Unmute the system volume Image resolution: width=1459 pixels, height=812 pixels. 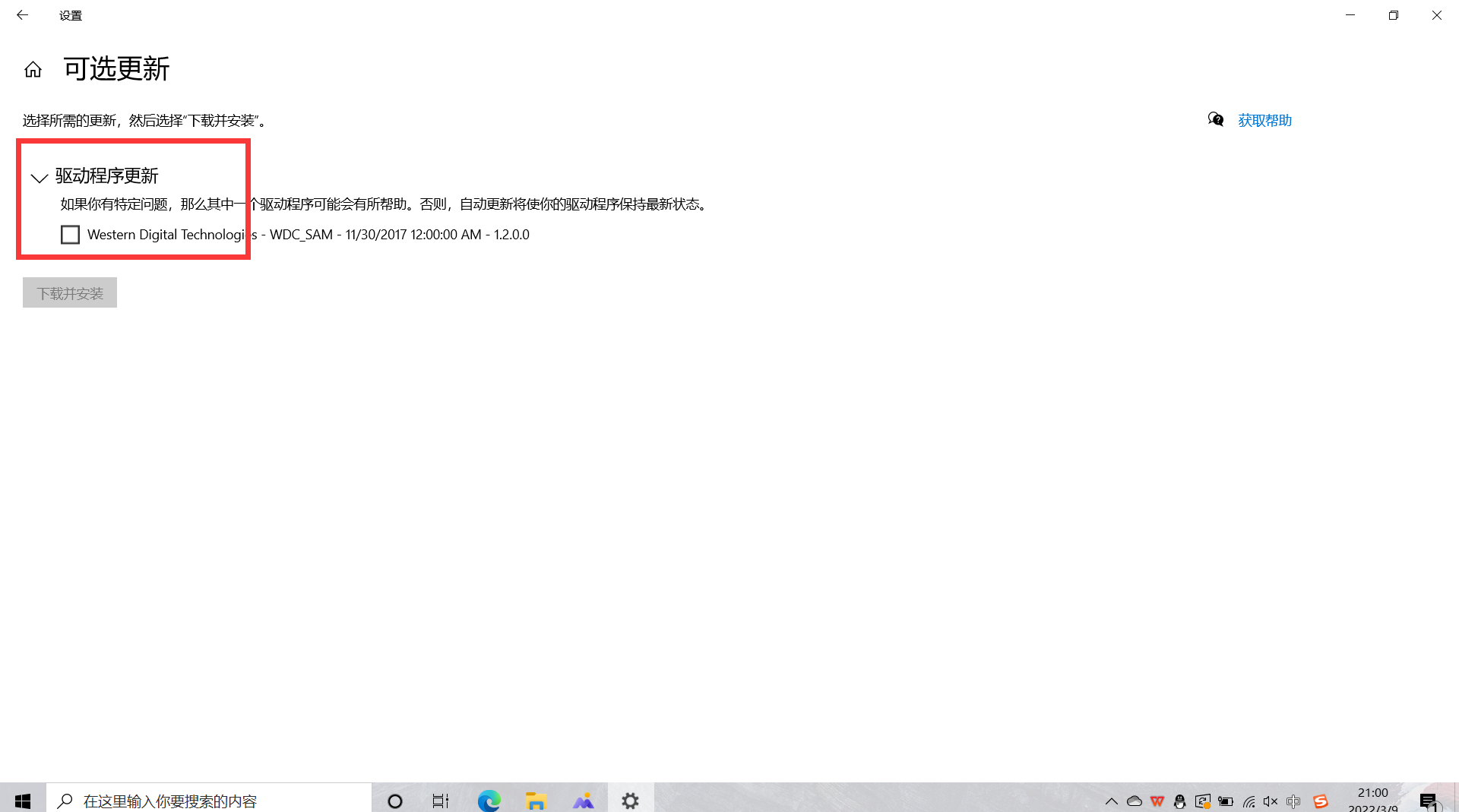[1271, 801]
